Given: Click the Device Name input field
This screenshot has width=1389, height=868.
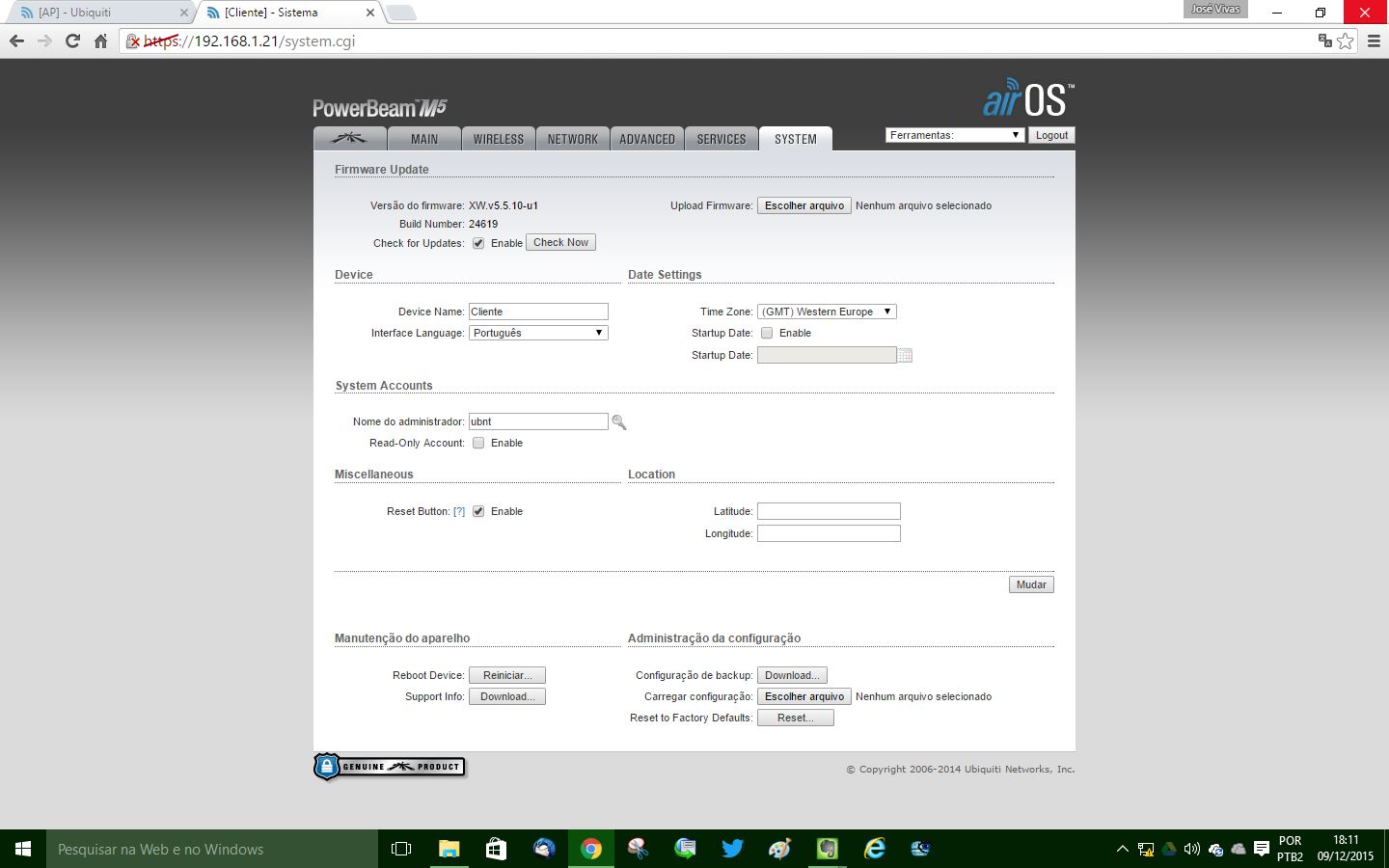Looking at the screenshot, I should 538,312.
